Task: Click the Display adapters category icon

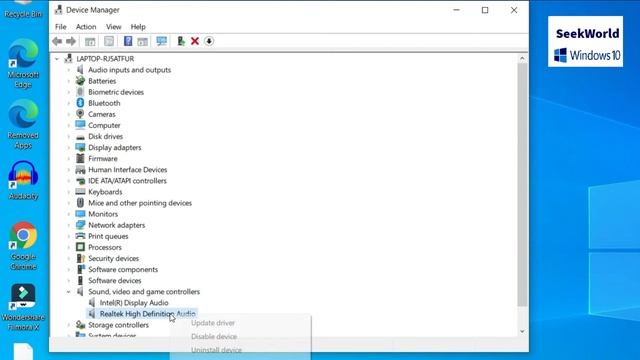Action: (80, 147)
